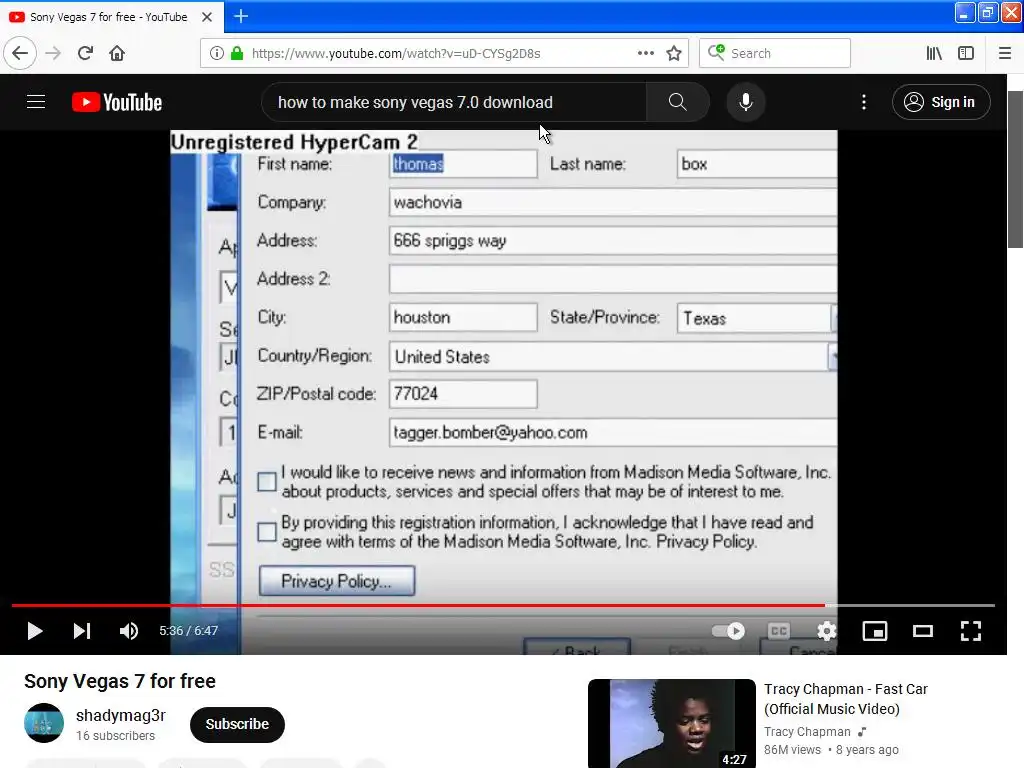Seek on the red video progress bar
The width and height of the screenshot is (1024, 768).
click(503, 605)
